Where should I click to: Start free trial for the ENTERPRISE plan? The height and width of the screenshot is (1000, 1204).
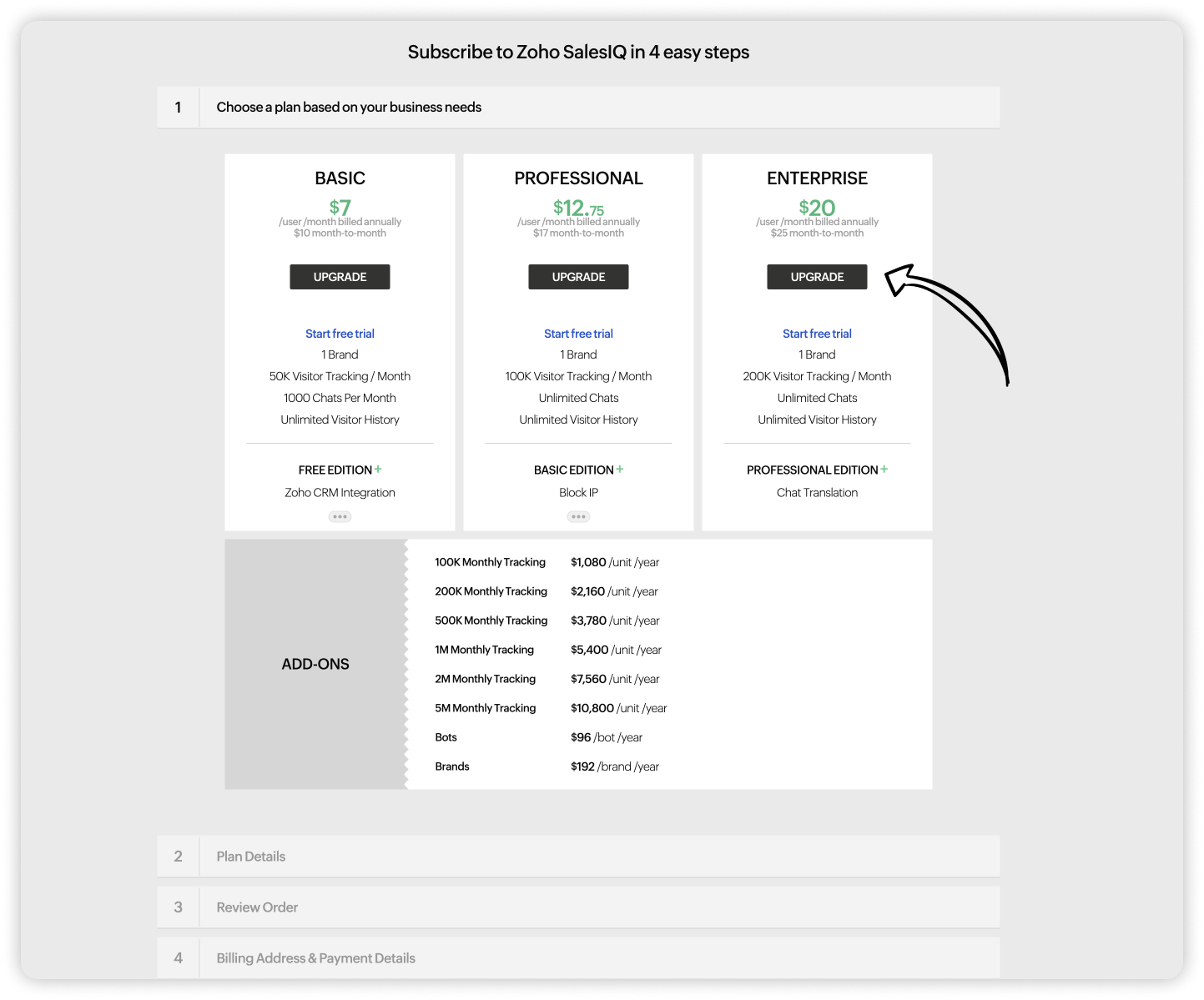pos(817,334)
